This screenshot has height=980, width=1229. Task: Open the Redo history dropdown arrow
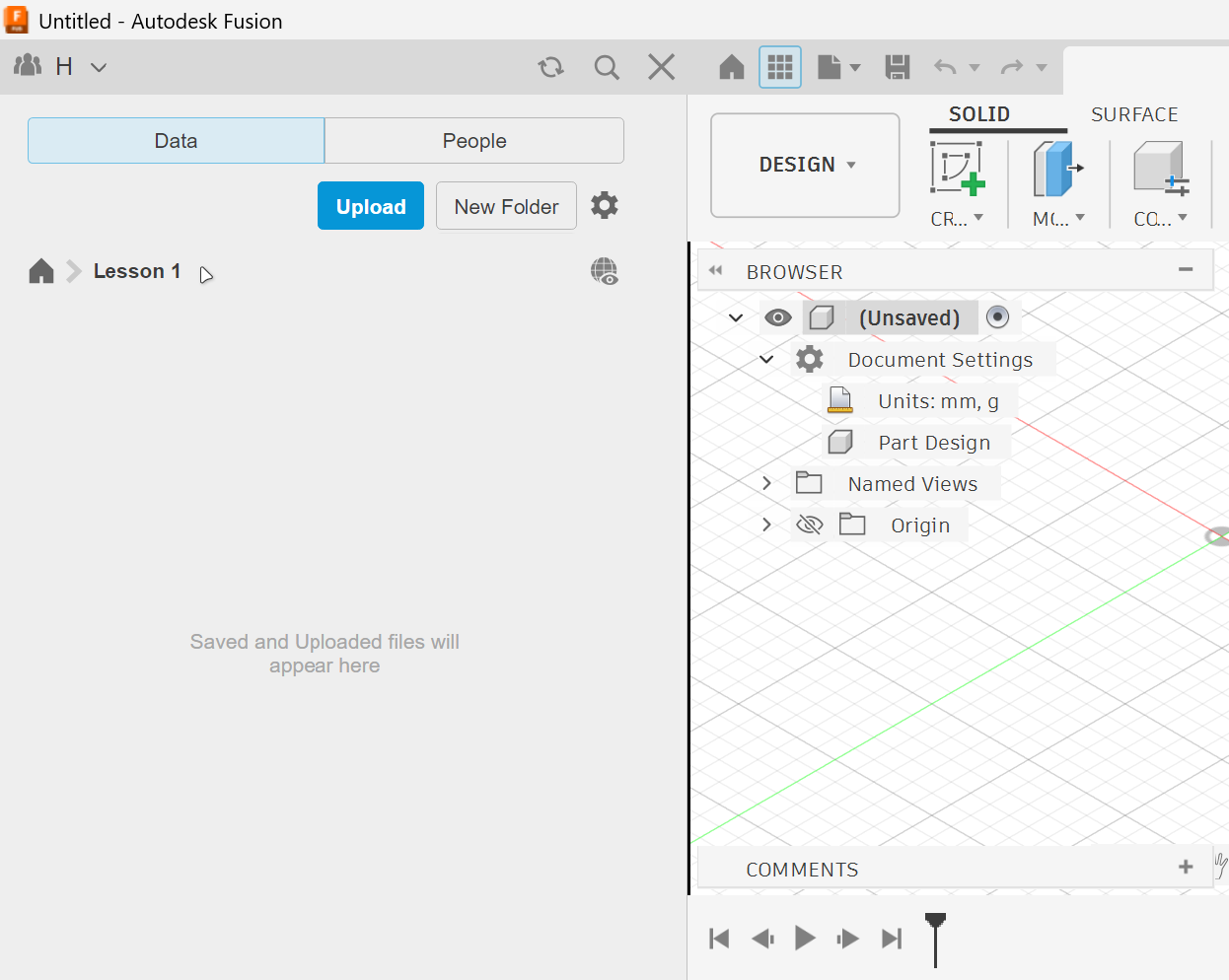coord(1042,68)
